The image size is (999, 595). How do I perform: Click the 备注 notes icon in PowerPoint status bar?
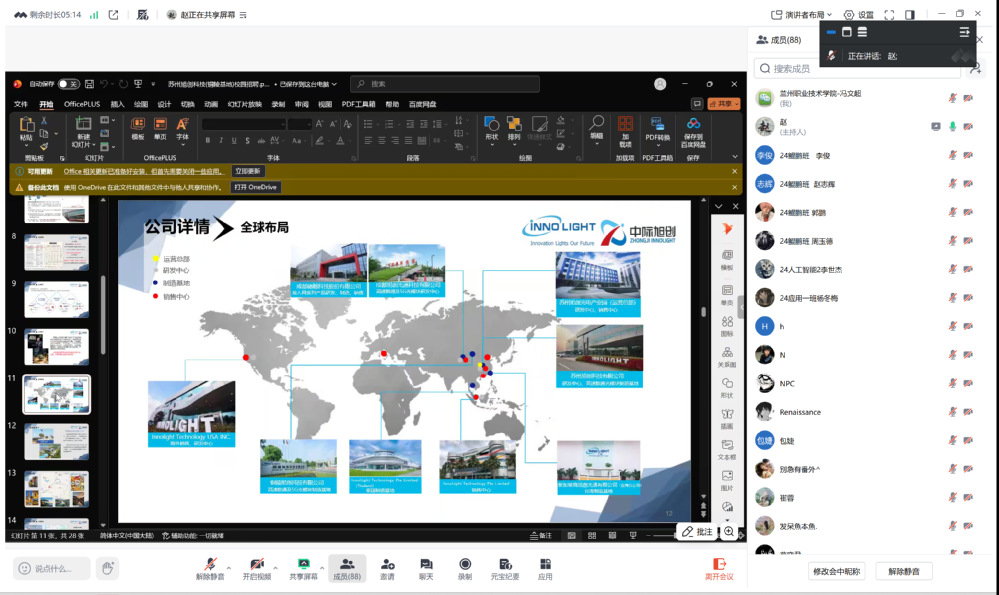[541, 536]
